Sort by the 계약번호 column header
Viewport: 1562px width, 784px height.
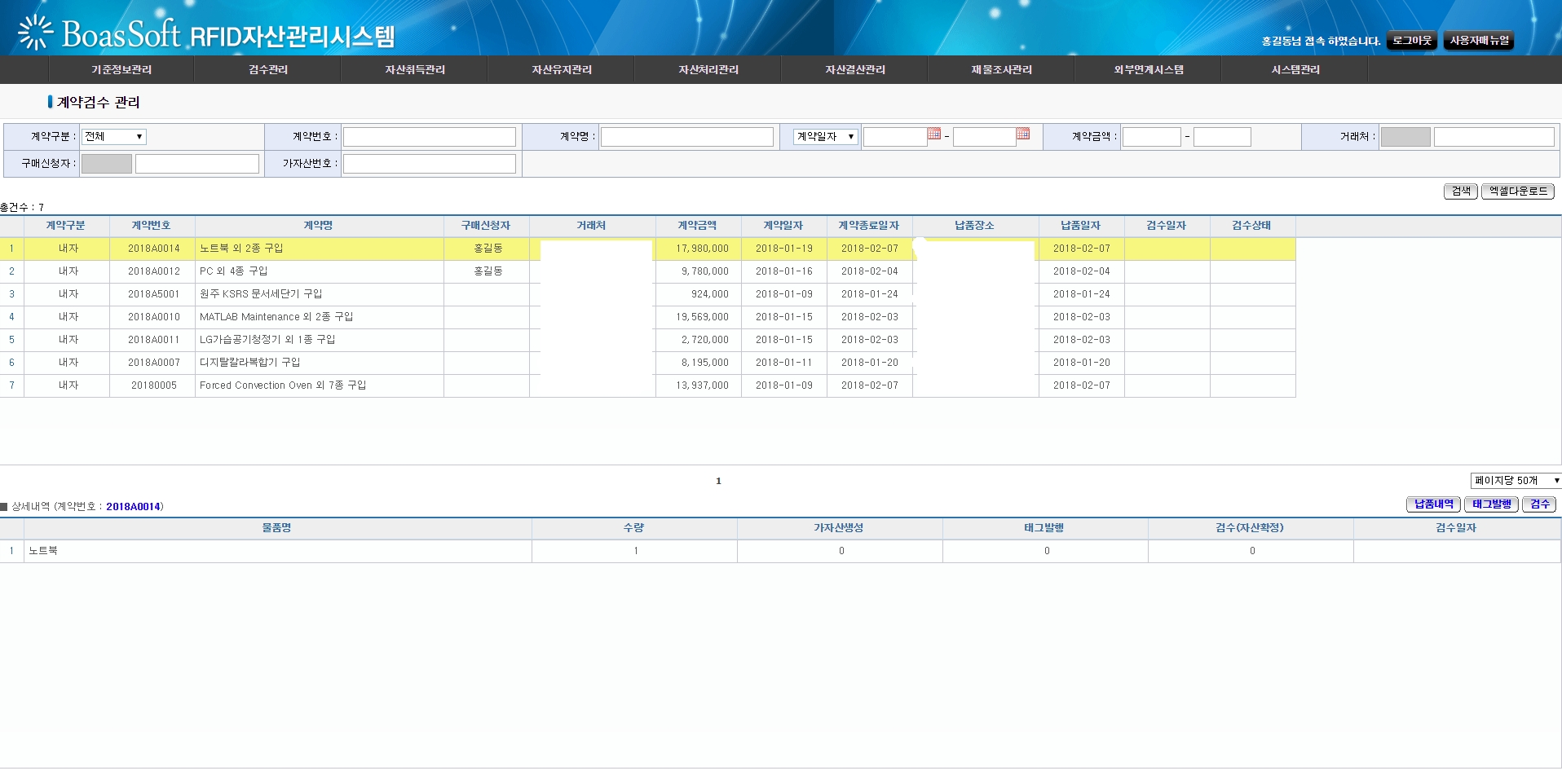point(152,226)
